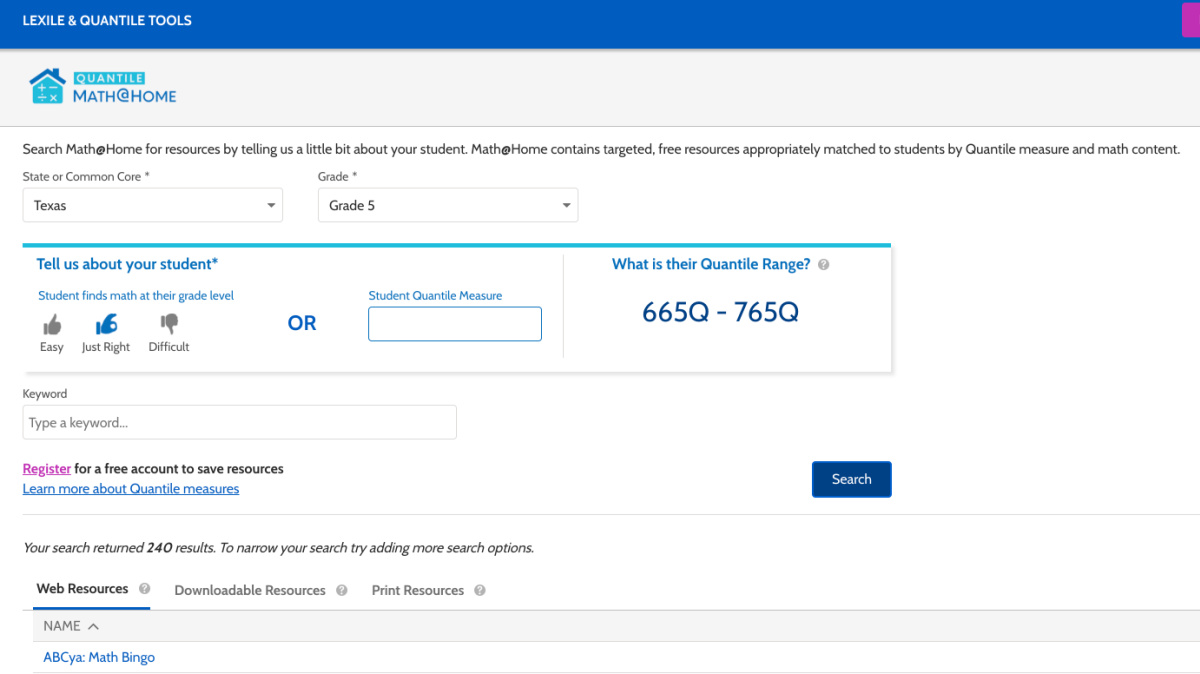Select the Easy thumbs-up icon
Screen dimensions: 1200x674
[x=52, y=325]
